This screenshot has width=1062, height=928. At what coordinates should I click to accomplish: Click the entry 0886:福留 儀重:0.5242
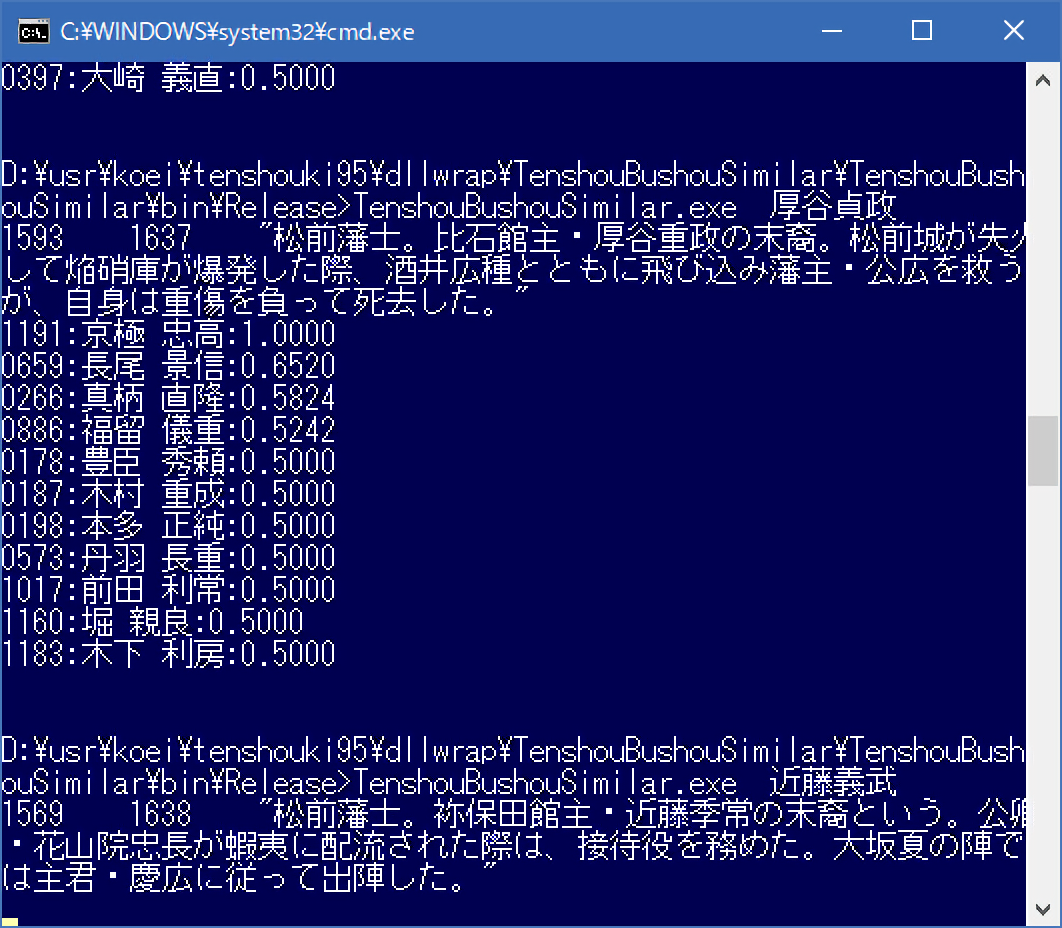click(168, 430)
